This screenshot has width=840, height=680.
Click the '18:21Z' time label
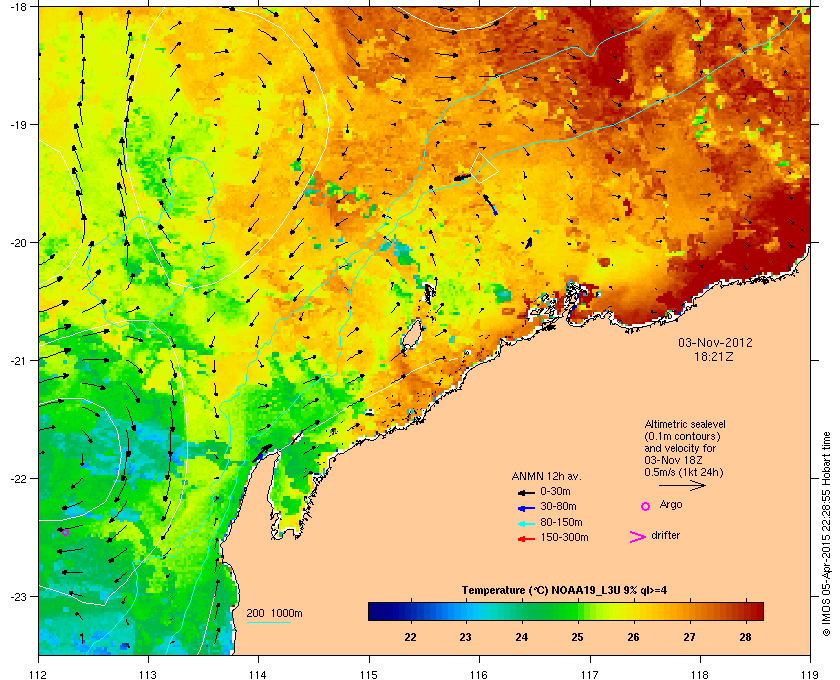tap(715, 356)
